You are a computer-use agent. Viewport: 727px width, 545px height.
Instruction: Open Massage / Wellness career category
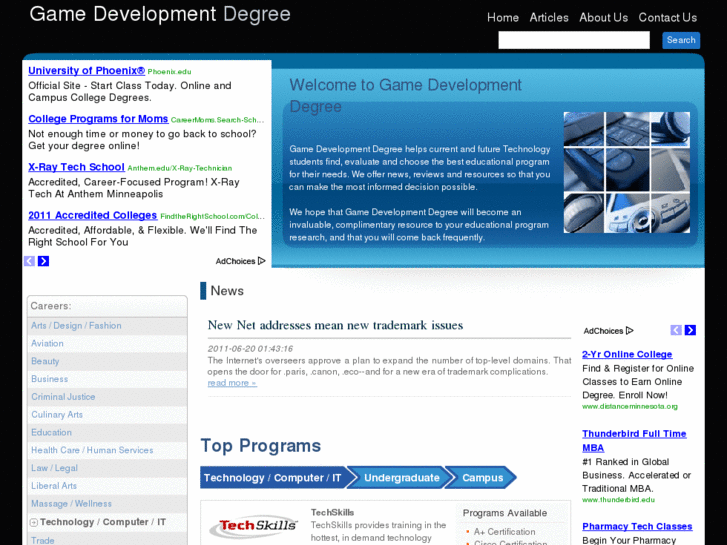click(x=71, y=503)
